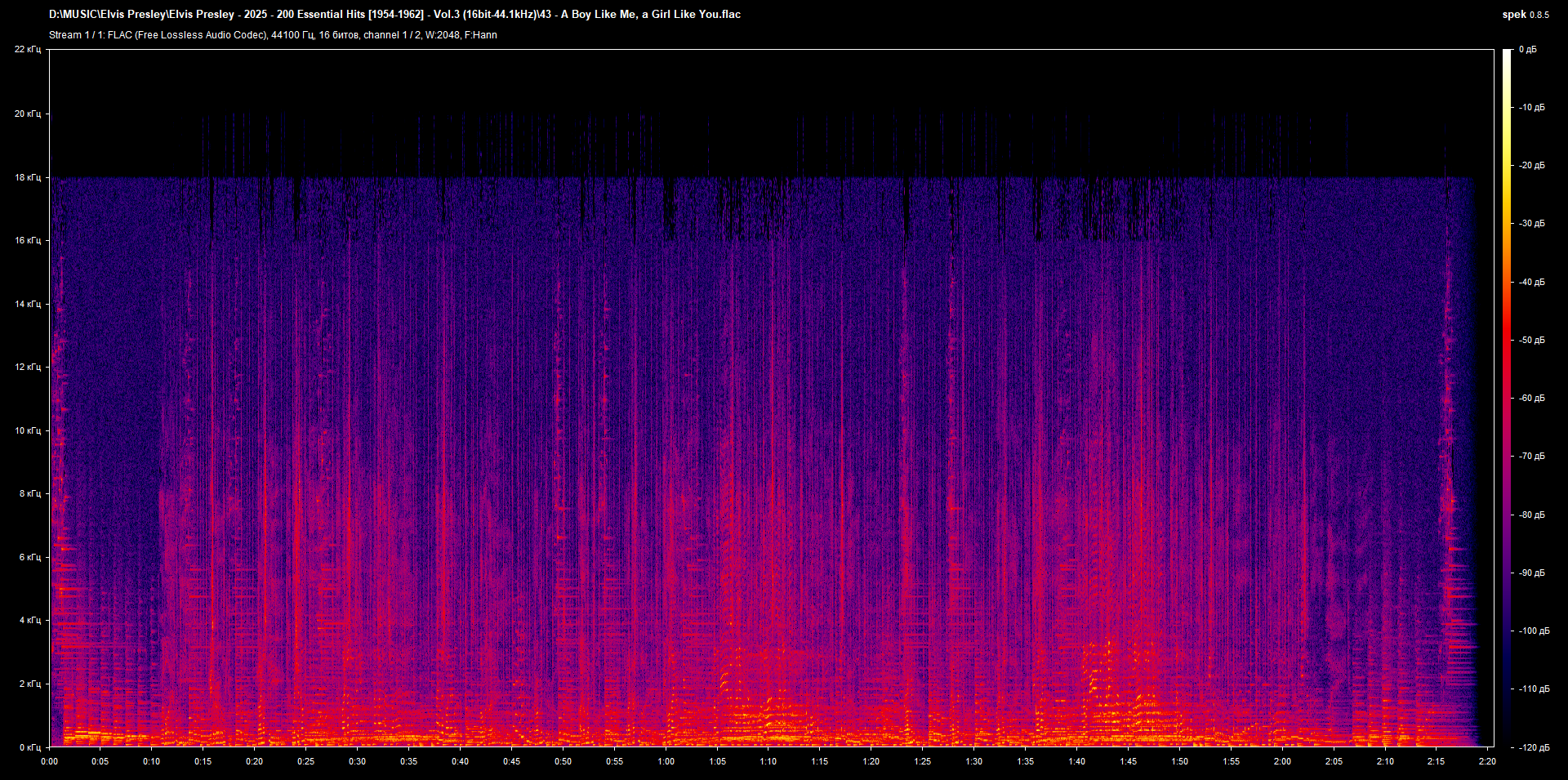This screenshot has width=1568, height=780.
Task: Select the 0:30 time axis marker
Action: [x=358, y=761]
